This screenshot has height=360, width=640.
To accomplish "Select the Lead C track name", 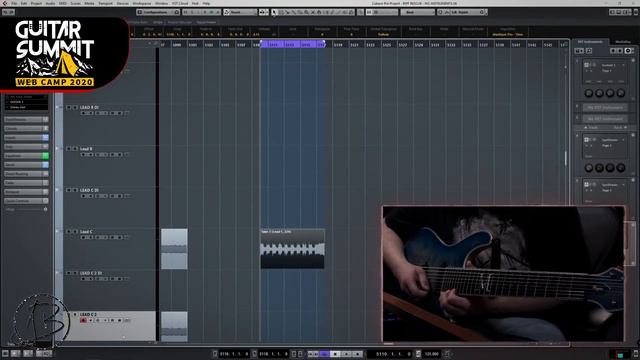I will tap(86, 232).
